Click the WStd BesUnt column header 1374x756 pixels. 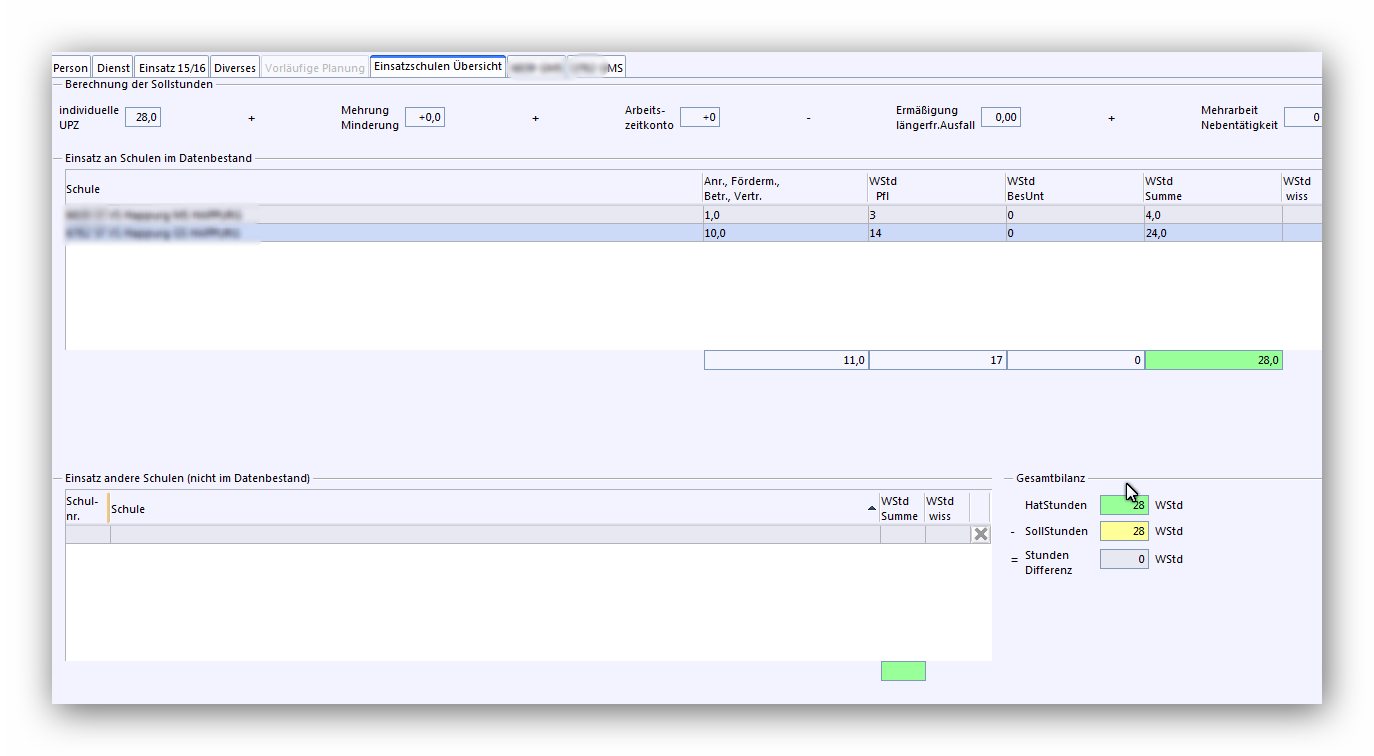[x=1074, y=188]
